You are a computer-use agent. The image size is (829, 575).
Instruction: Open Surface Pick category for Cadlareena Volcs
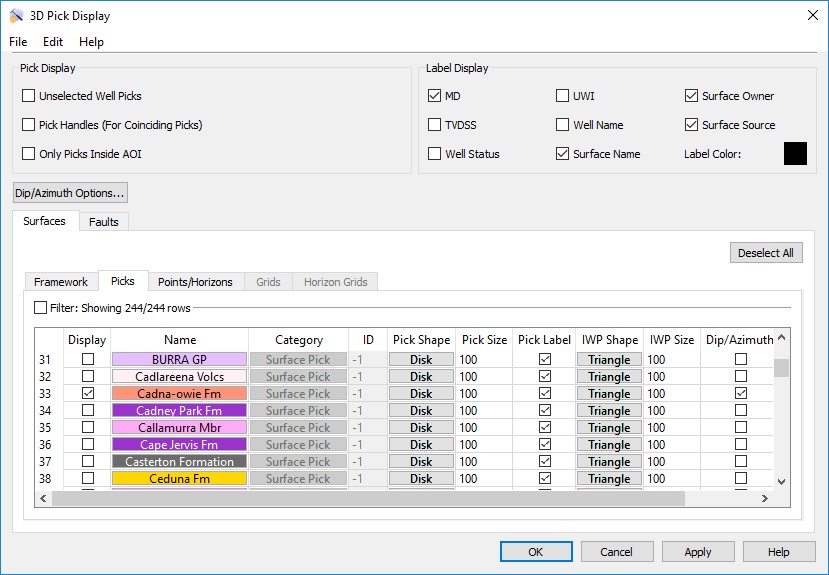coord(298,377)
